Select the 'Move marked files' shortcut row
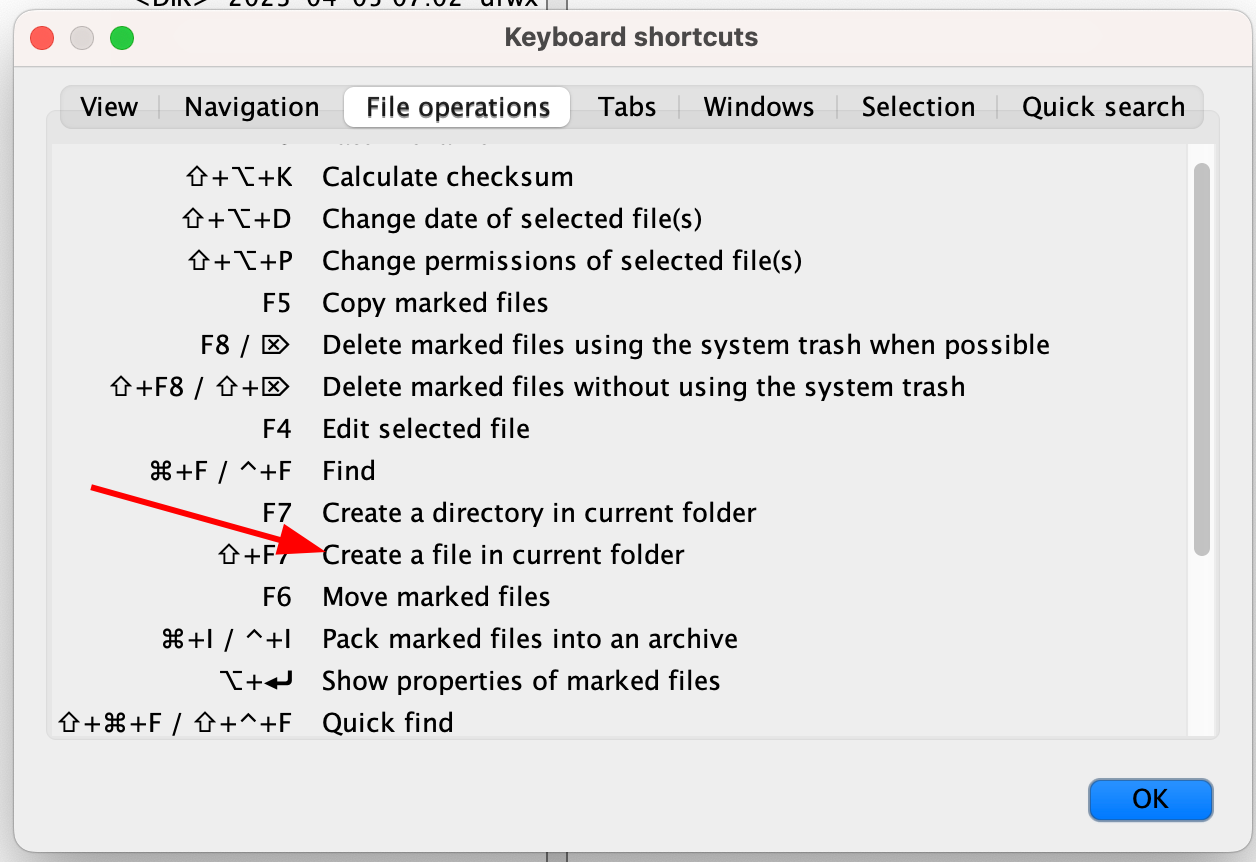This screenshot has height=862, width=1256. (436, 596)
